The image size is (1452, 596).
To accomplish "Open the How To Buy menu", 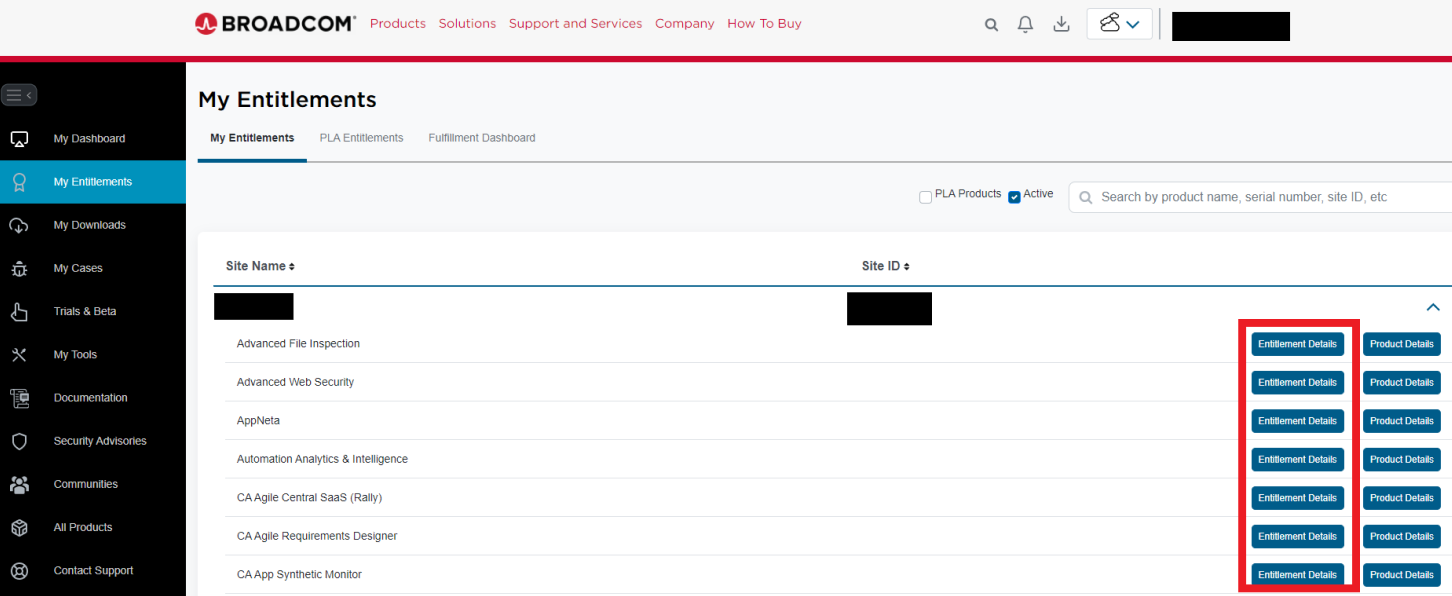I will [764, 24].
